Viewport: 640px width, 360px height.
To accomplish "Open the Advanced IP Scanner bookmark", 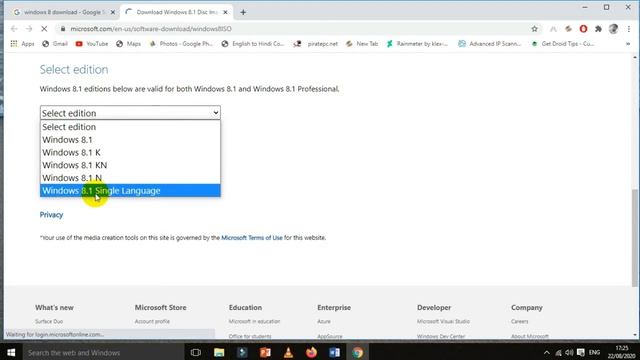I will coord(490,44).
